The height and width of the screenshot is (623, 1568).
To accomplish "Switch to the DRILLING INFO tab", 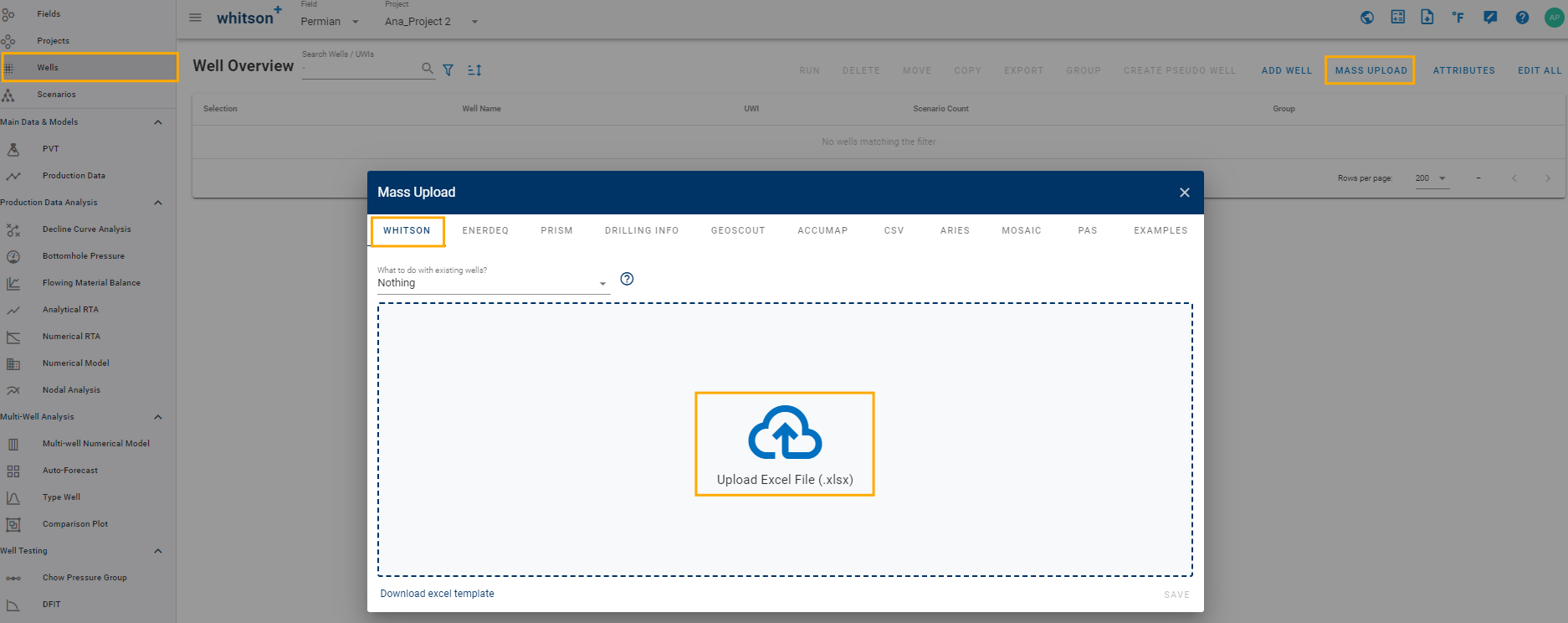I will point(642,230).
